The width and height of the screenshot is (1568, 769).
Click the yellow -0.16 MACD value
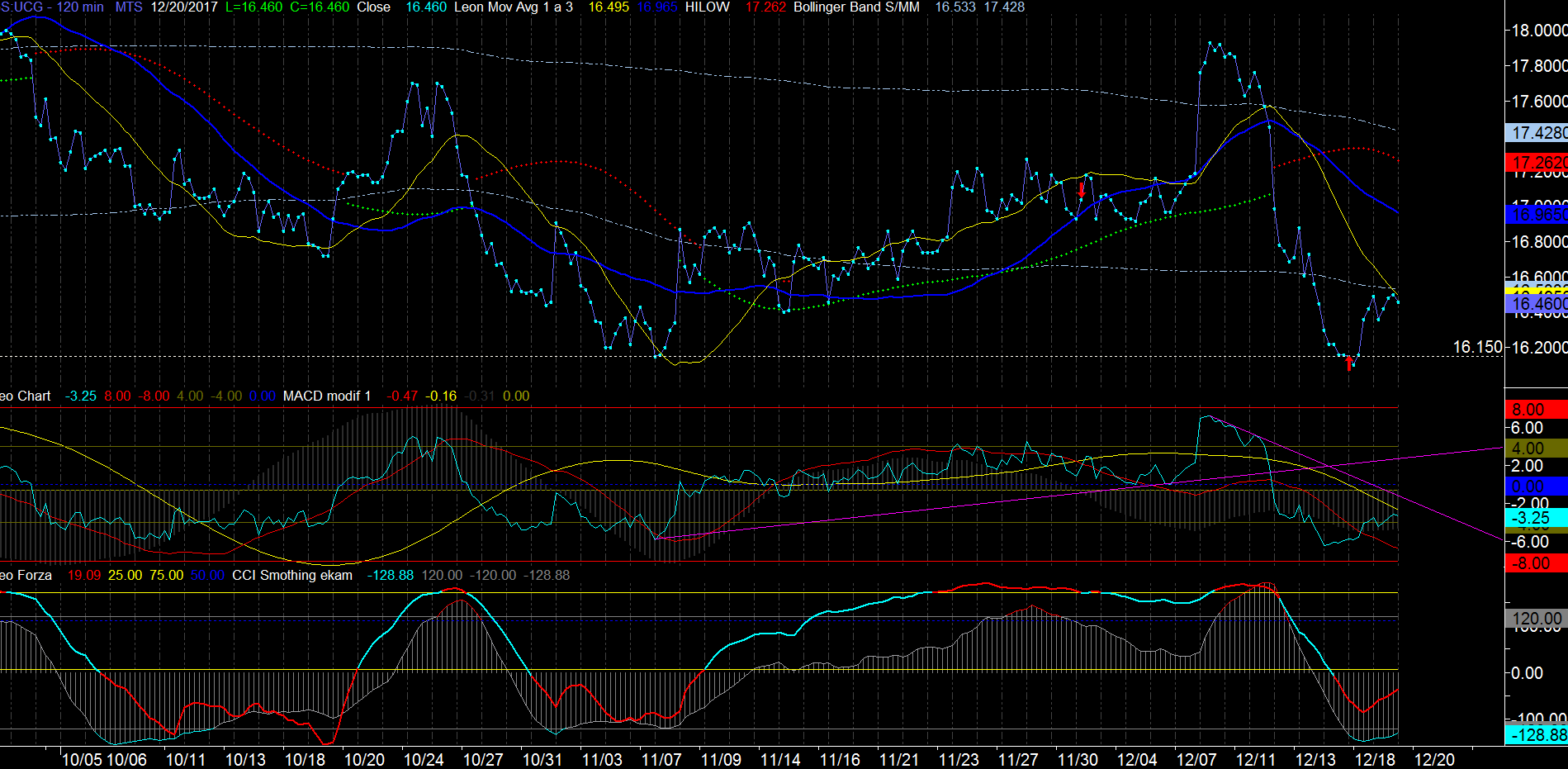(x=441, y=396)
